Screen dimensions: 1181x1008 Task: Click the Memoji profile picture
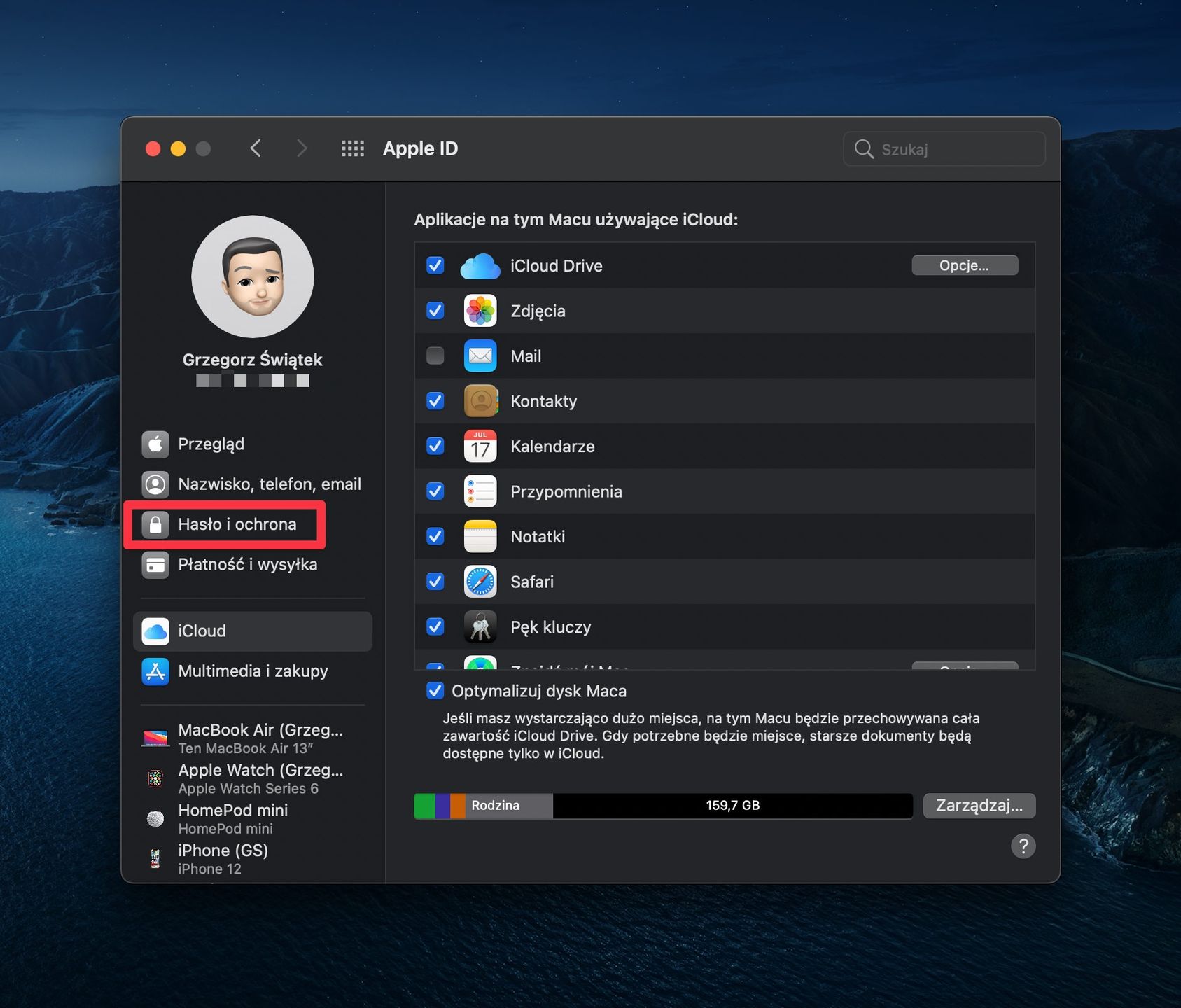tap(253, 276)
